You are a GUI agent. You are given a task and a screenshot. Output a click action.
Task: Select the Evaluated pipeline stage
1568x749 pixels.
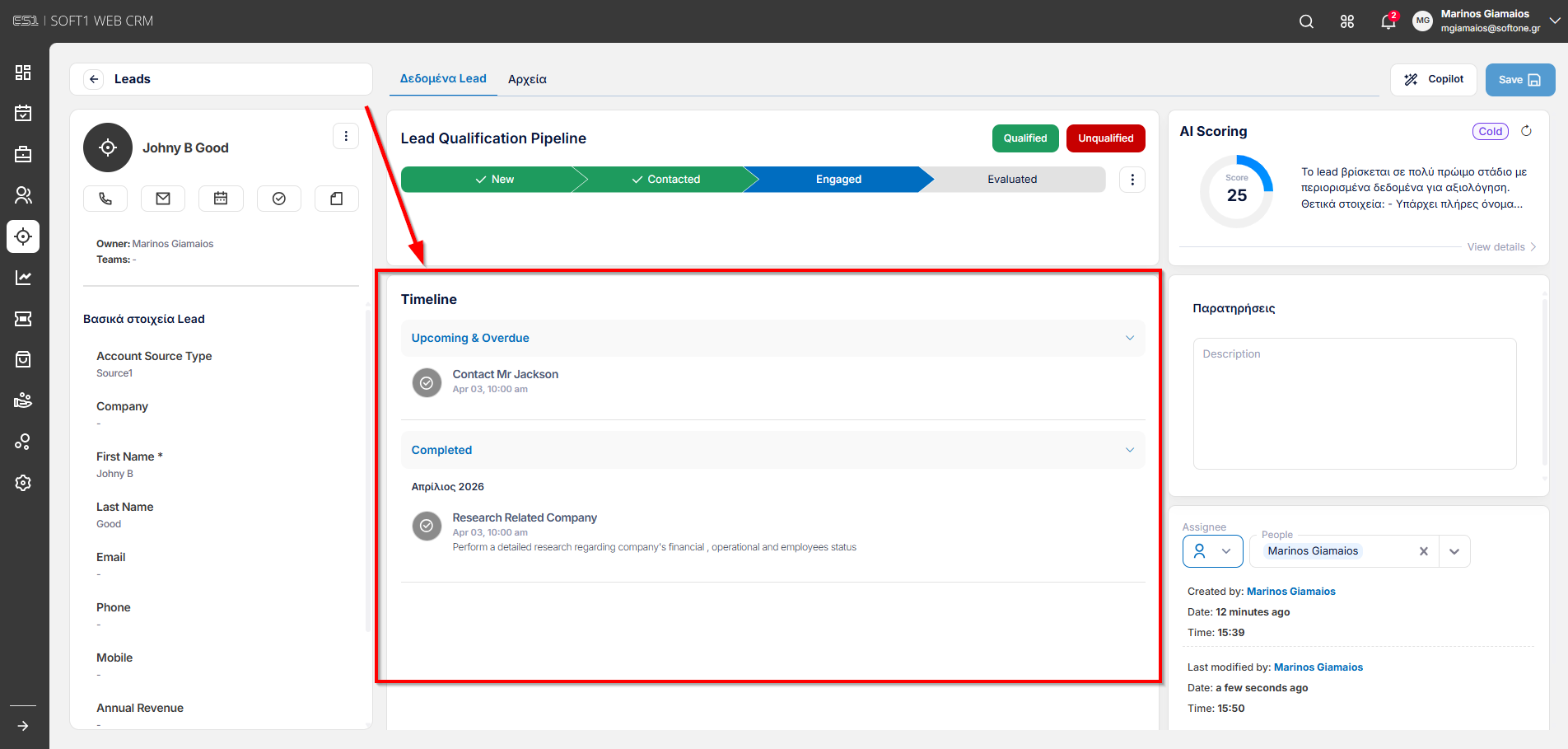(x=1012, y=180)
